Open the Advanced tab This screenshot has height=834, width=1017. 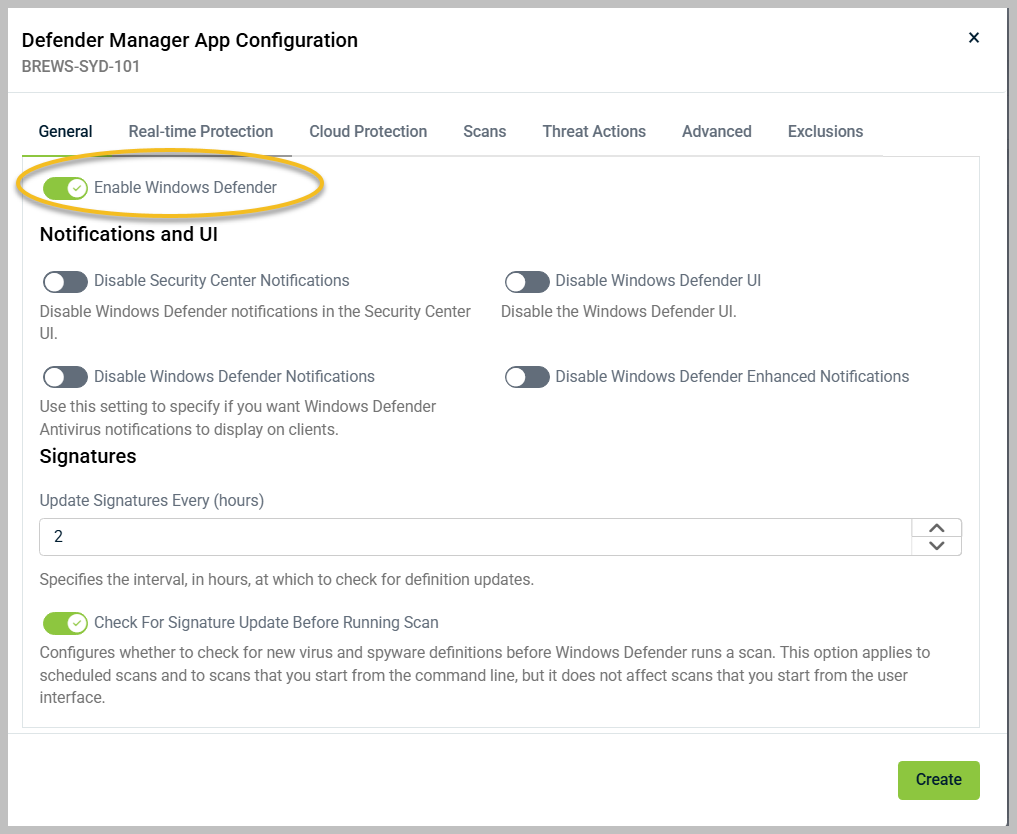click(716, 131)
